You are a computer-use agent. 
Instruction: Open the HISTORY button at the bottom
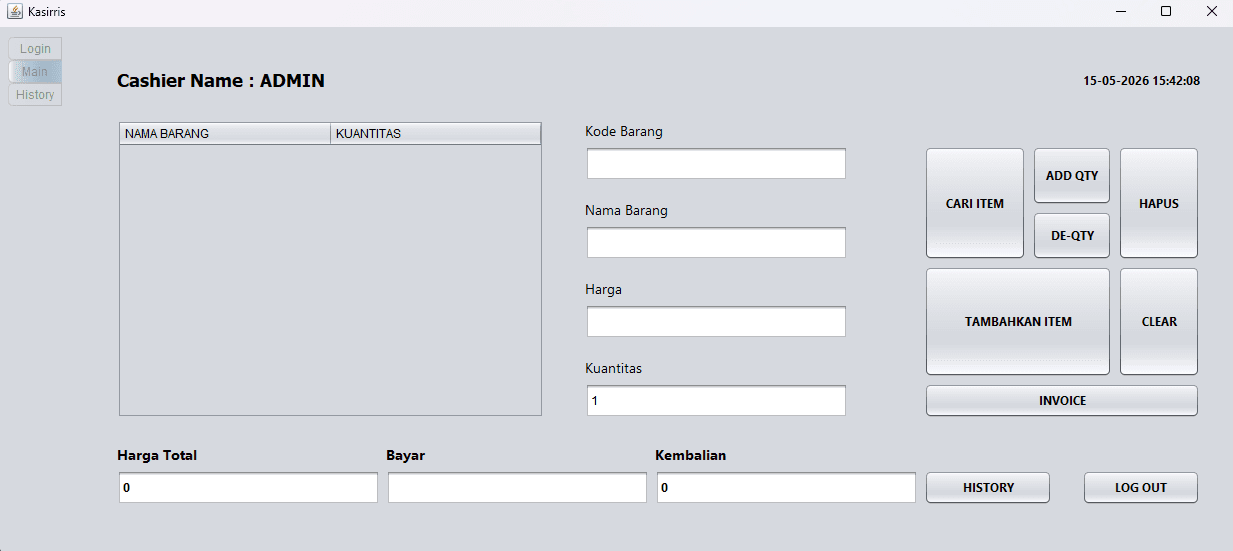click(x=988, y=487)
